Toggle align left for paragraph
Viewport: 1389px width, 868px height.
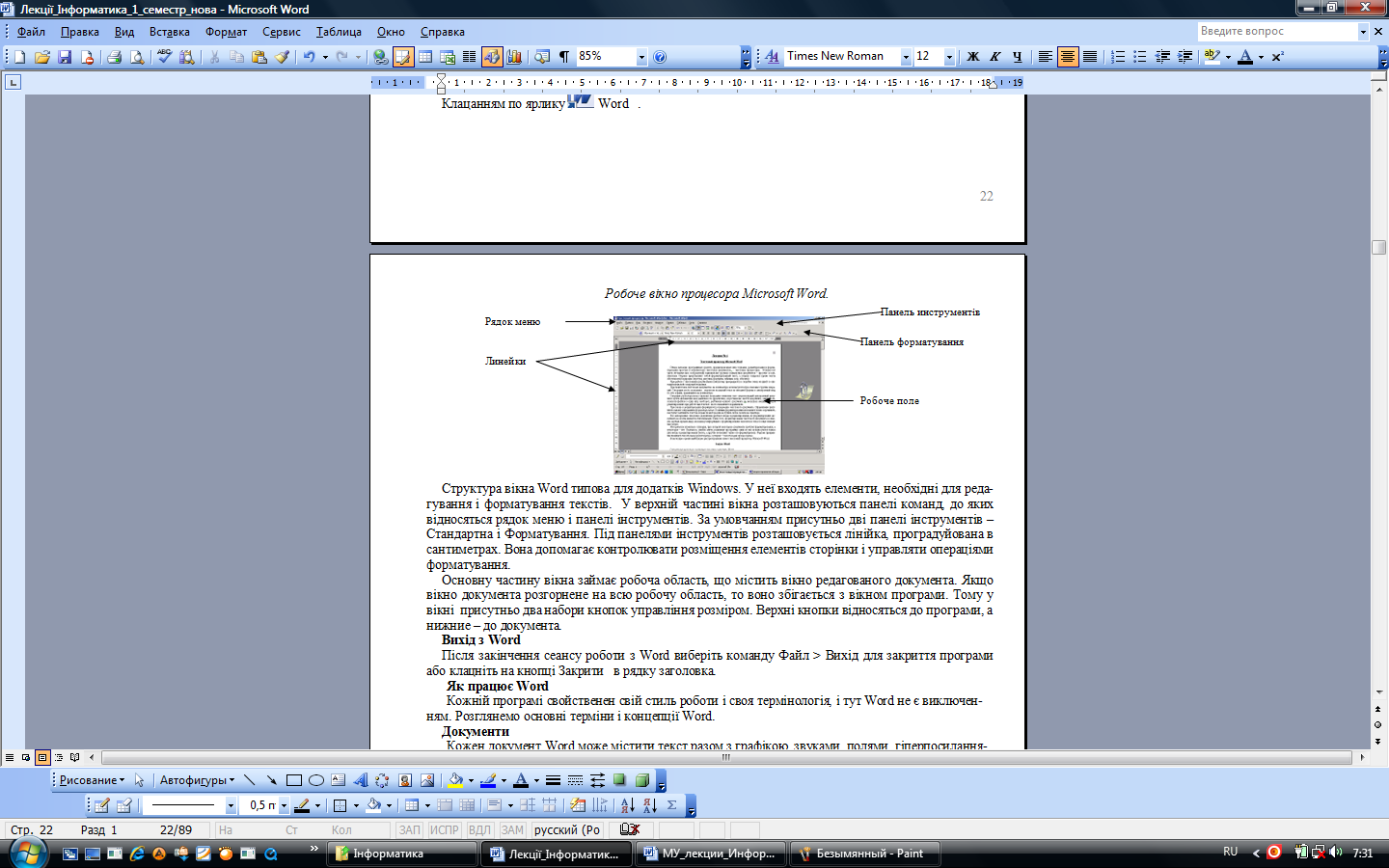pos(1046,57)
